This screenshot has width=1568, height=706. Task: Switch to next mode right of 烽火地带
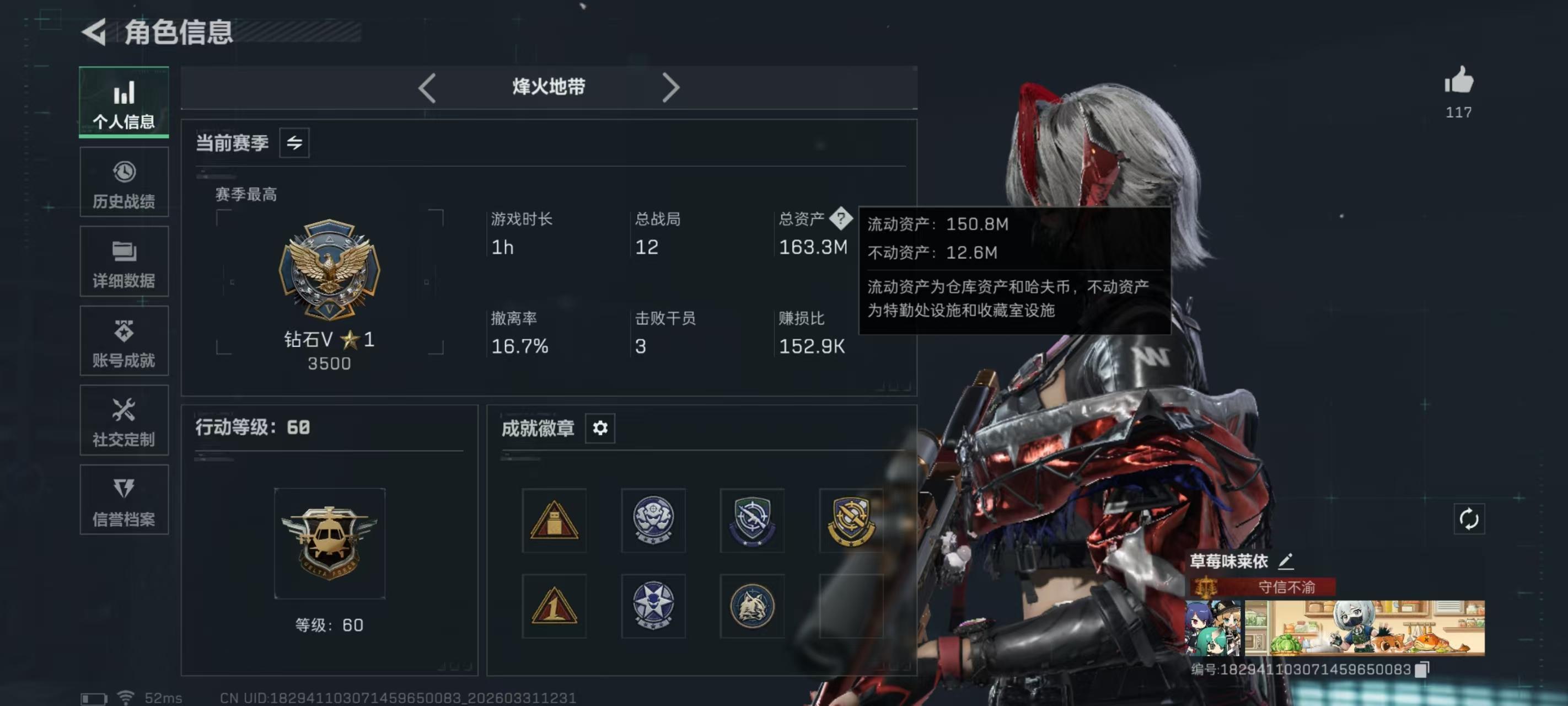(x=670, y=88)
